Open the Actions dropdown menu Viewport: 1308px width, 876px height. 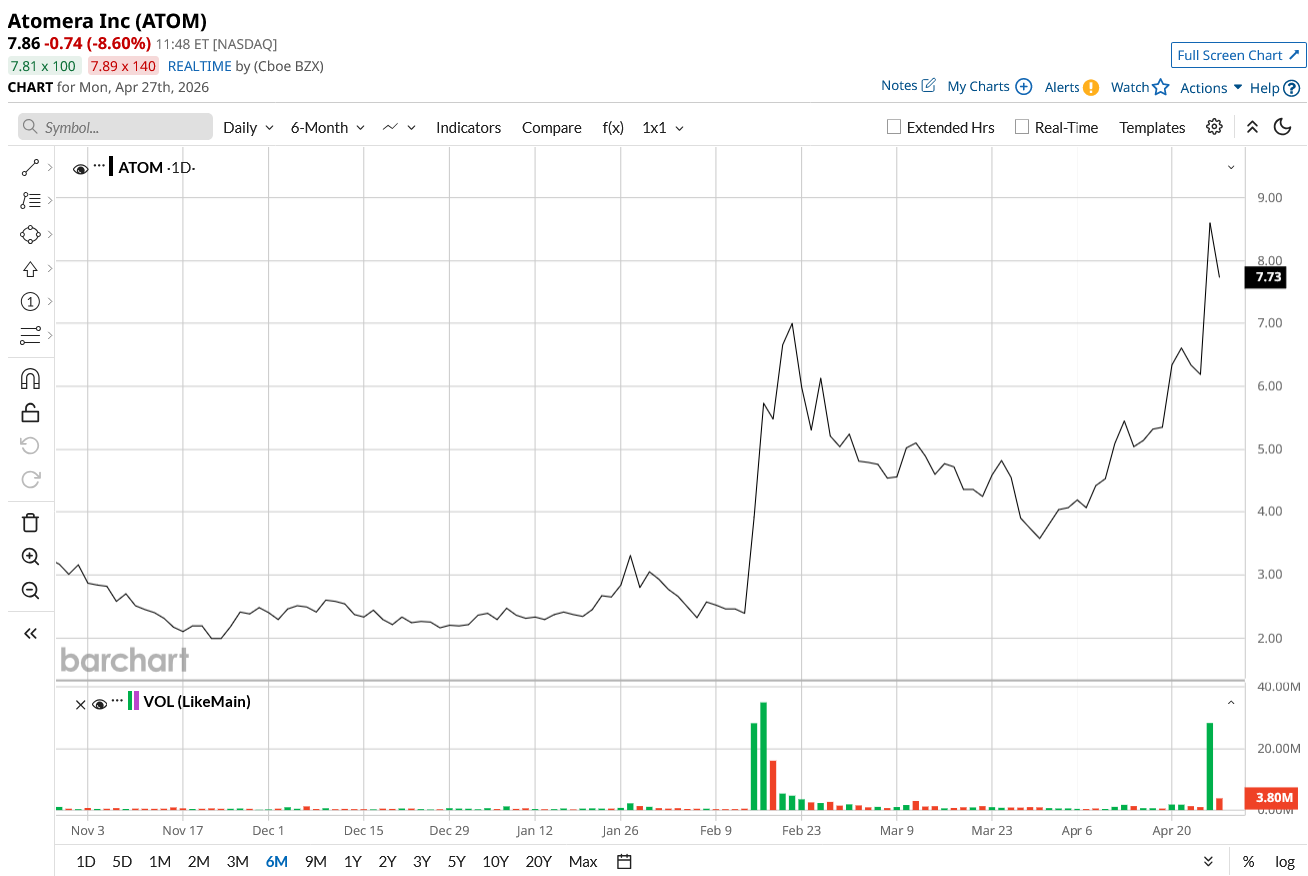coord(1211,87)
